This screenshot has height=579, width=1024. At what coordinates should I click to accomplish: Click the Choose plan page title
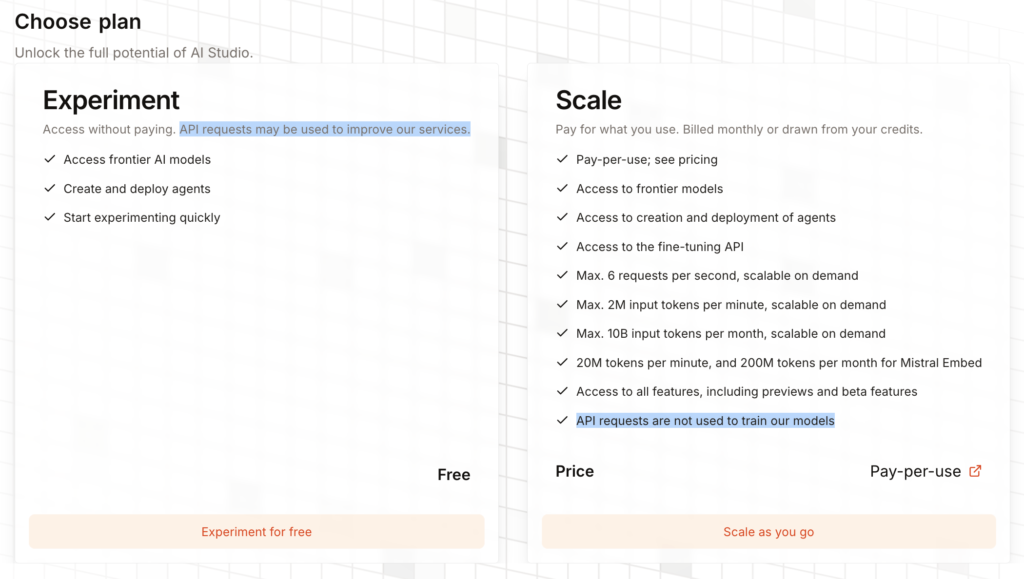coord(78,21)
